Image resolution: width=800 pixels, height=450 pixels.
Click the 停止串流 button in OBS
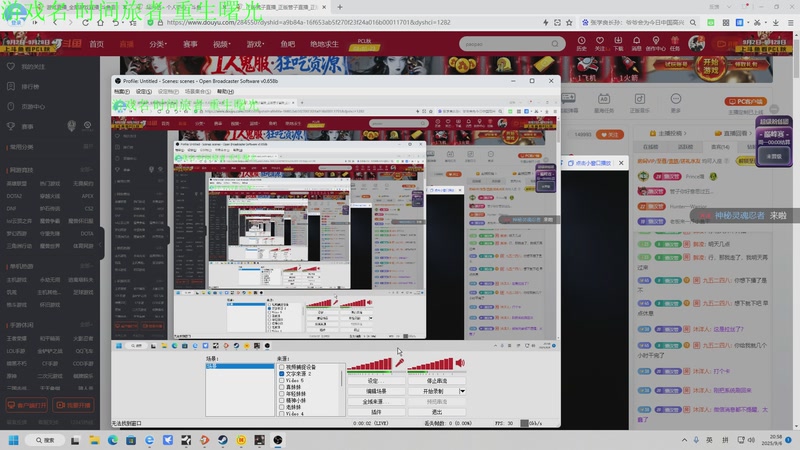click(x=437, y=381)
